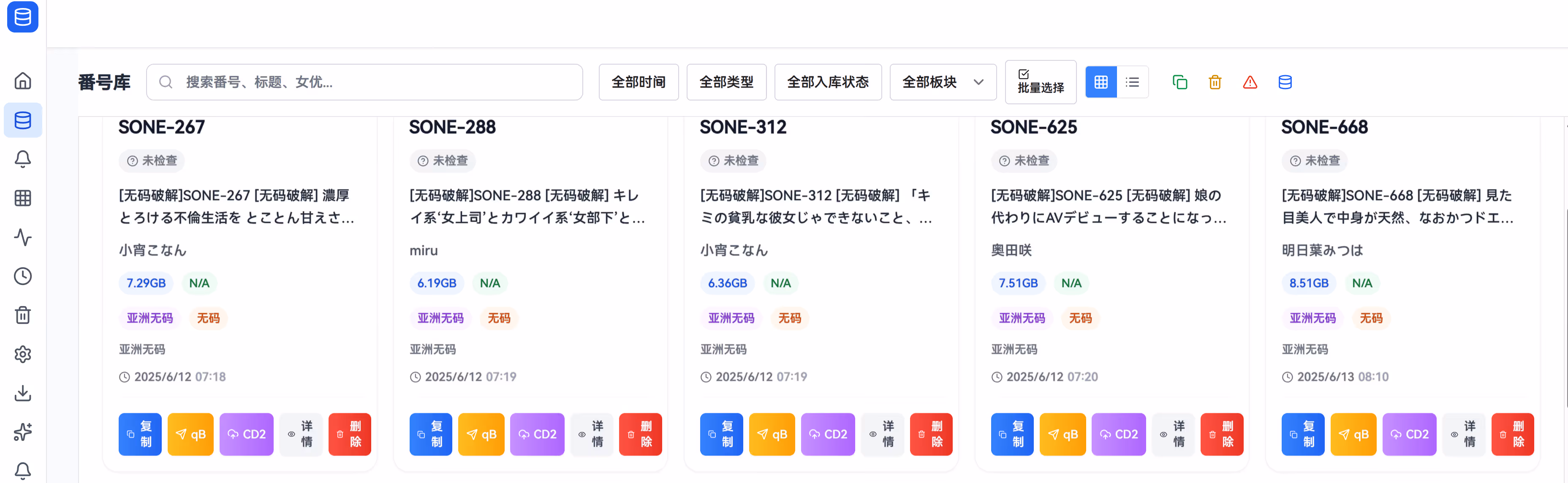Click the orange trash toolbar icon
This screenshot has width=1568, height=483.
1215,82
